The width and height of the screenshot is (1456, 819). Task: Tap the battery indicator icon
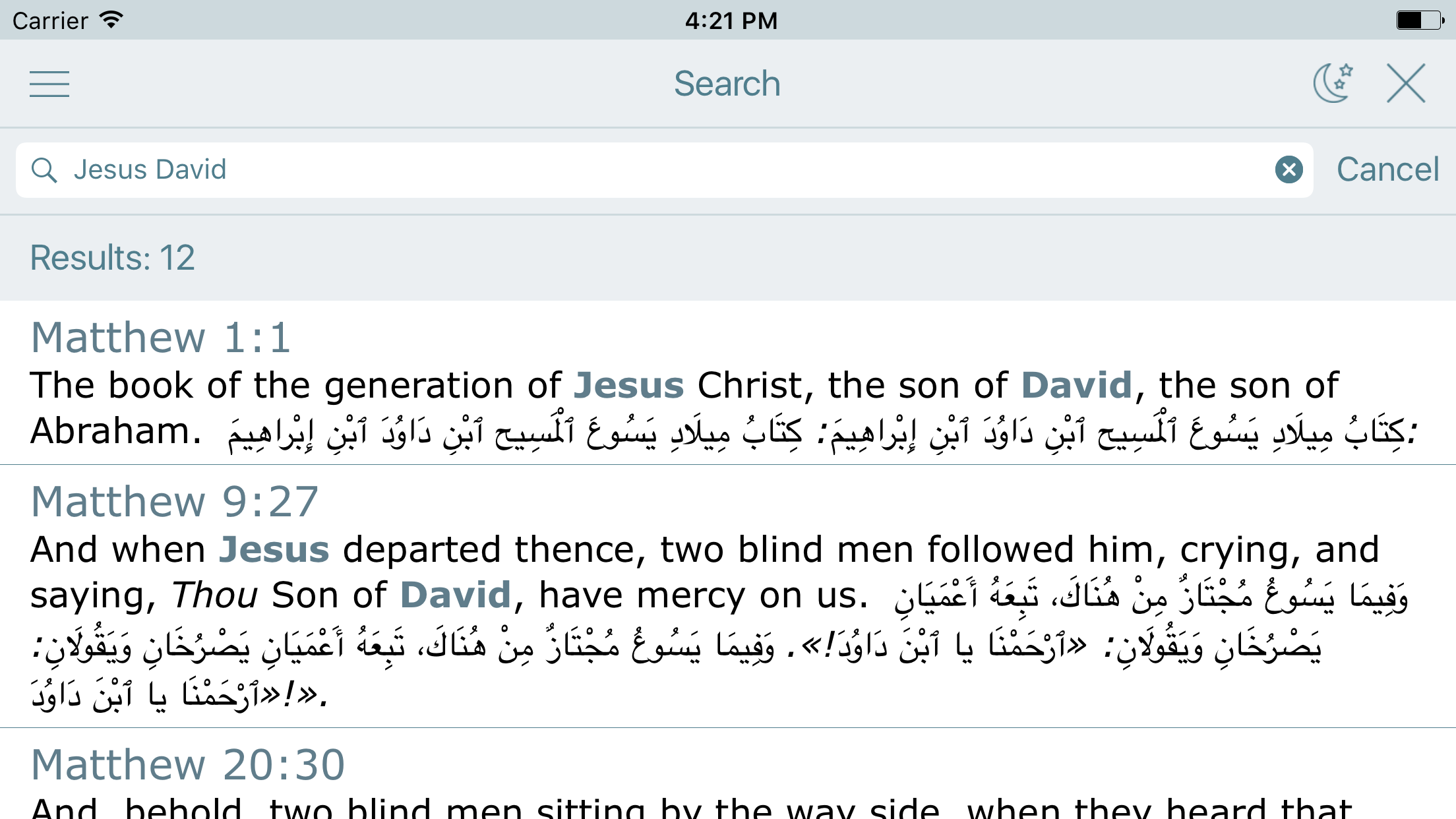click(1419, 20)
